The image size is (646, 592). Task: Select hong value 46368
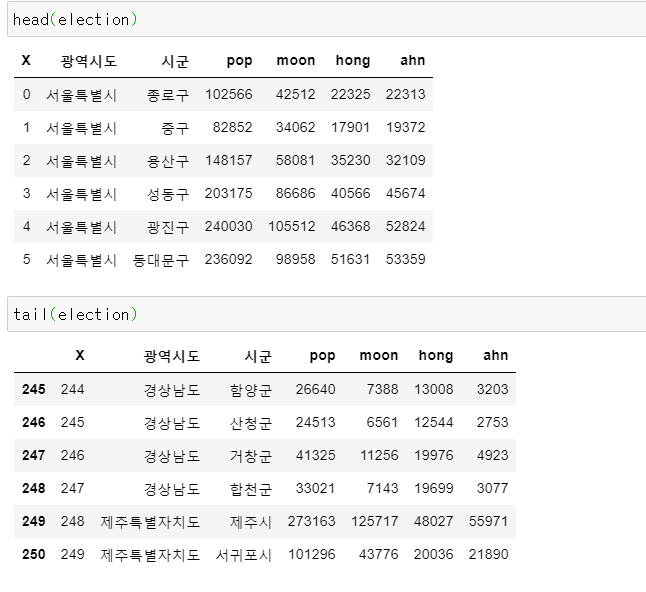350,226
